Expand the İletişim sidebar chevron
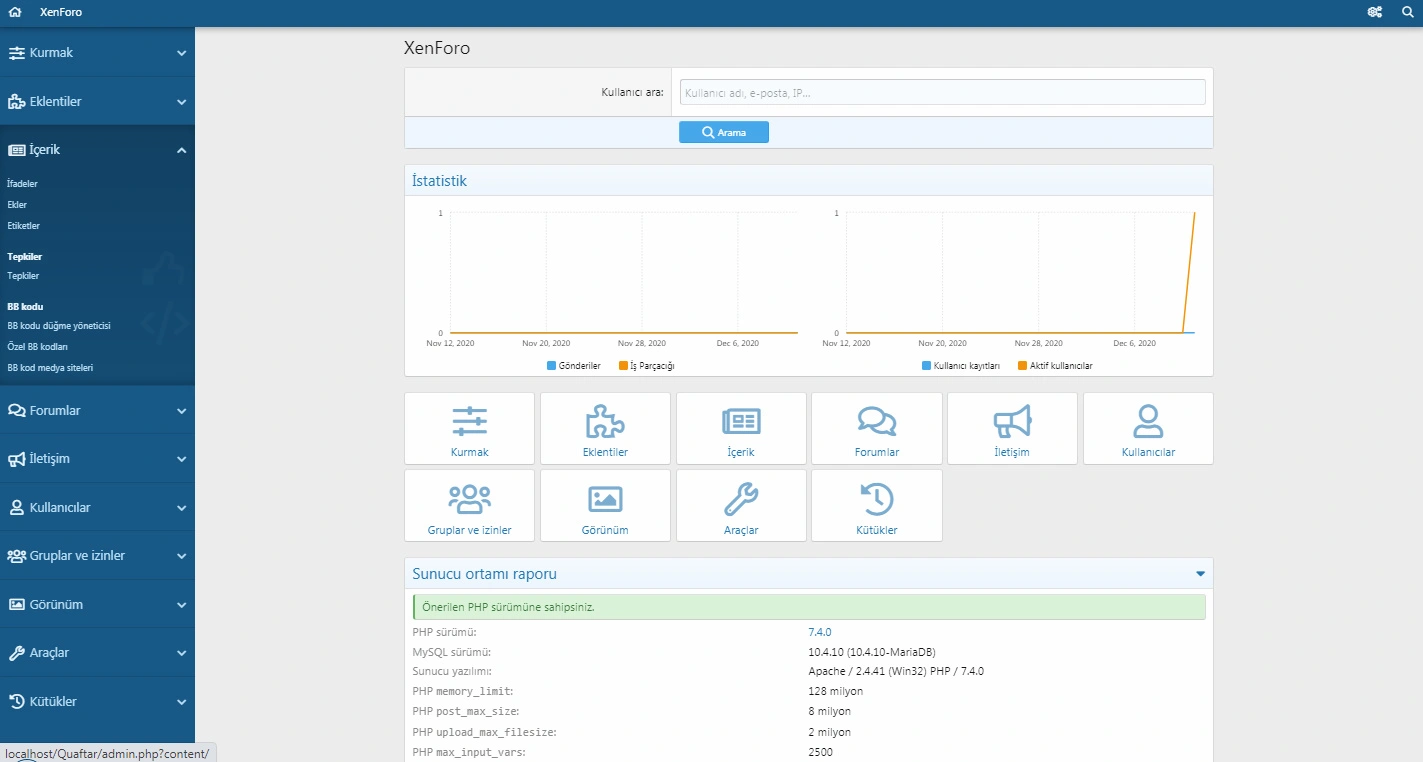This screenshot has height=762, width=1423. [x=182, y=459]
